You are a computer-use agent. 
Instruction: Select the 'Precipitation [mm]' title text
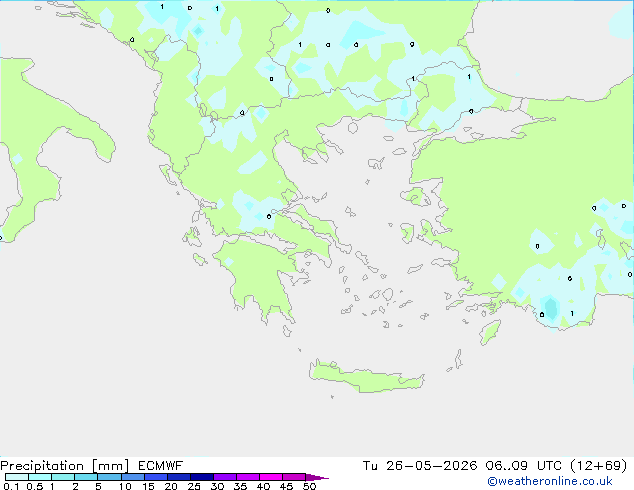click(x=65, y=466)
